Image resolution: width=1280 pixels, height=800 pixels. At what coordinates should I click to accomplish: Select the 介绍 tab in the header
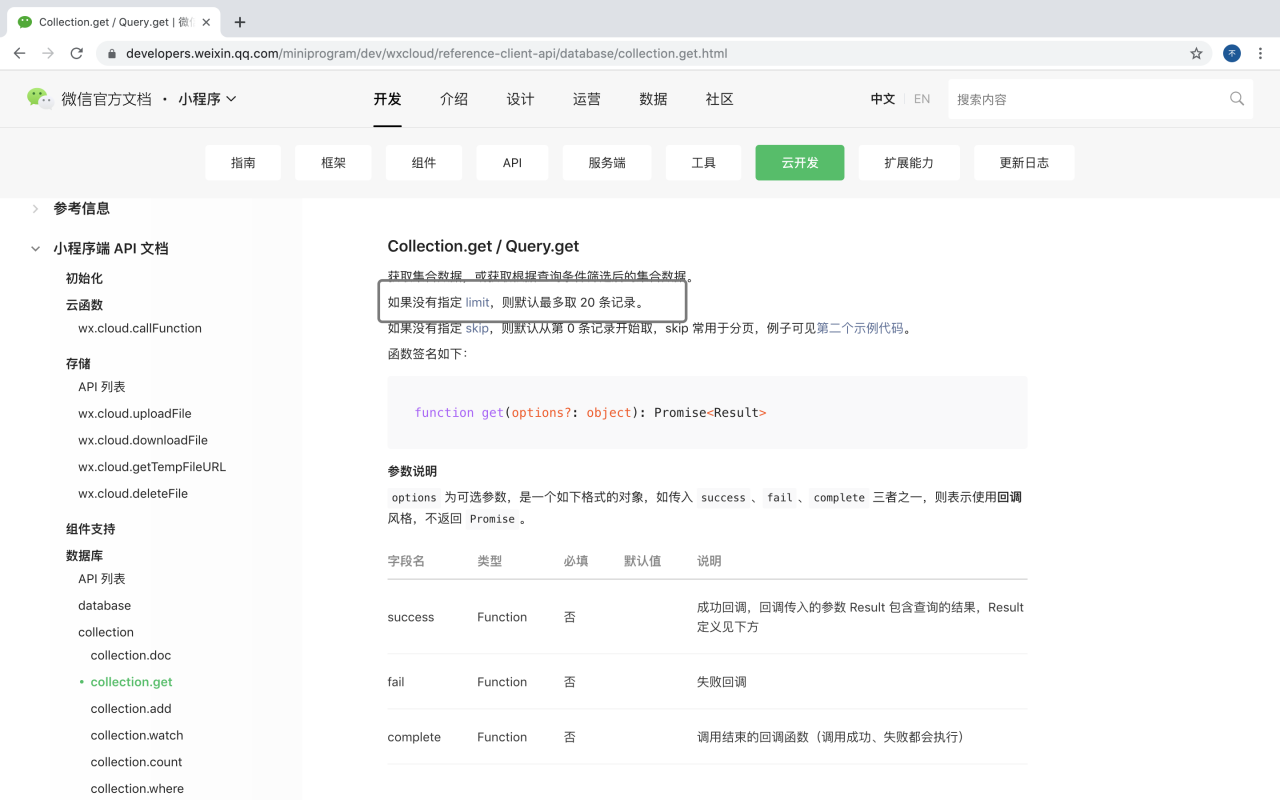pos(453,98)
